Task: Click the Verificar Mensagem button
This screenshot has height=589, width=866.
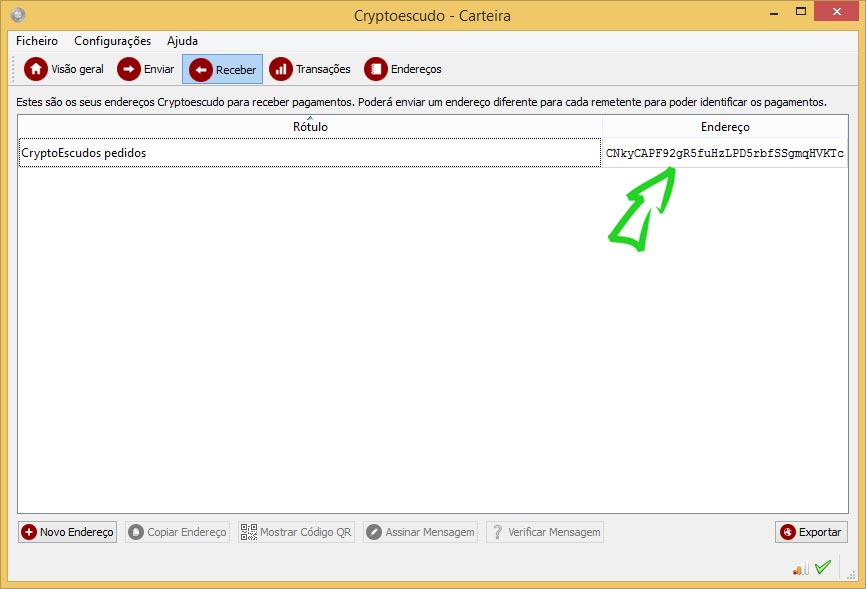Action: [x=545, y=532]
